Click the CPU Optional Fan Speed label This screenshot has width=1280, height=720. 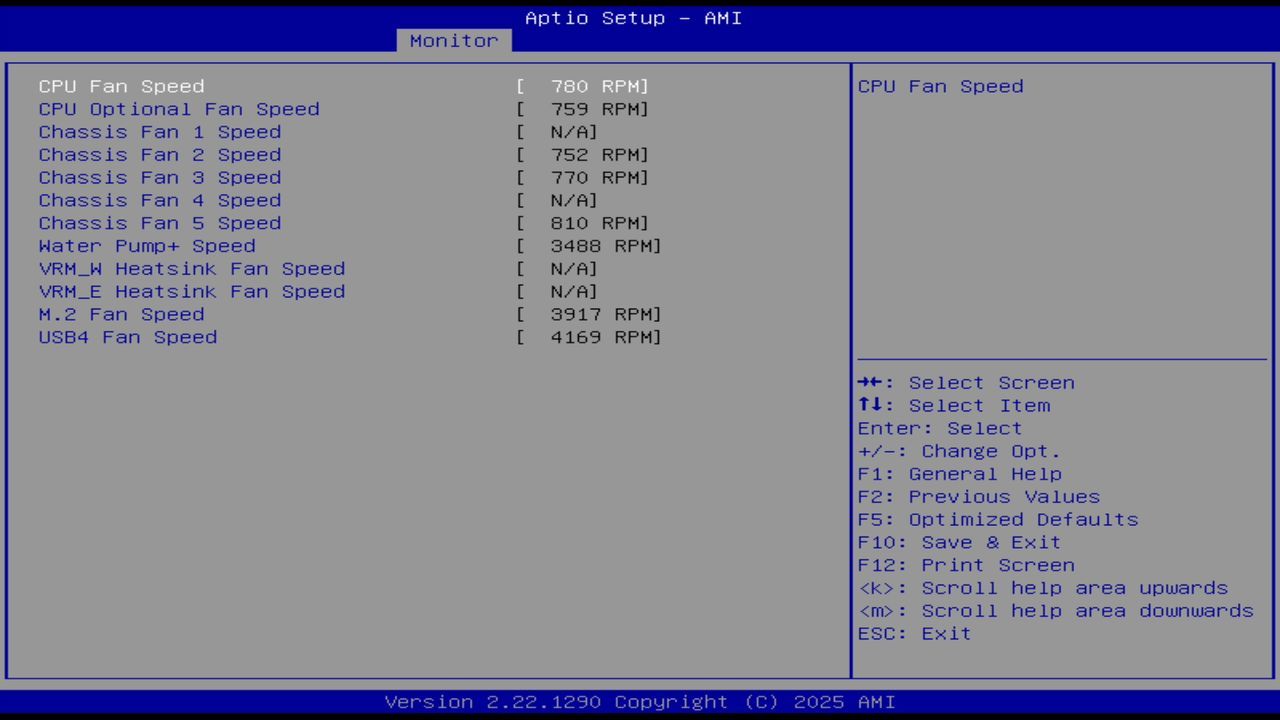click(179, 109)
